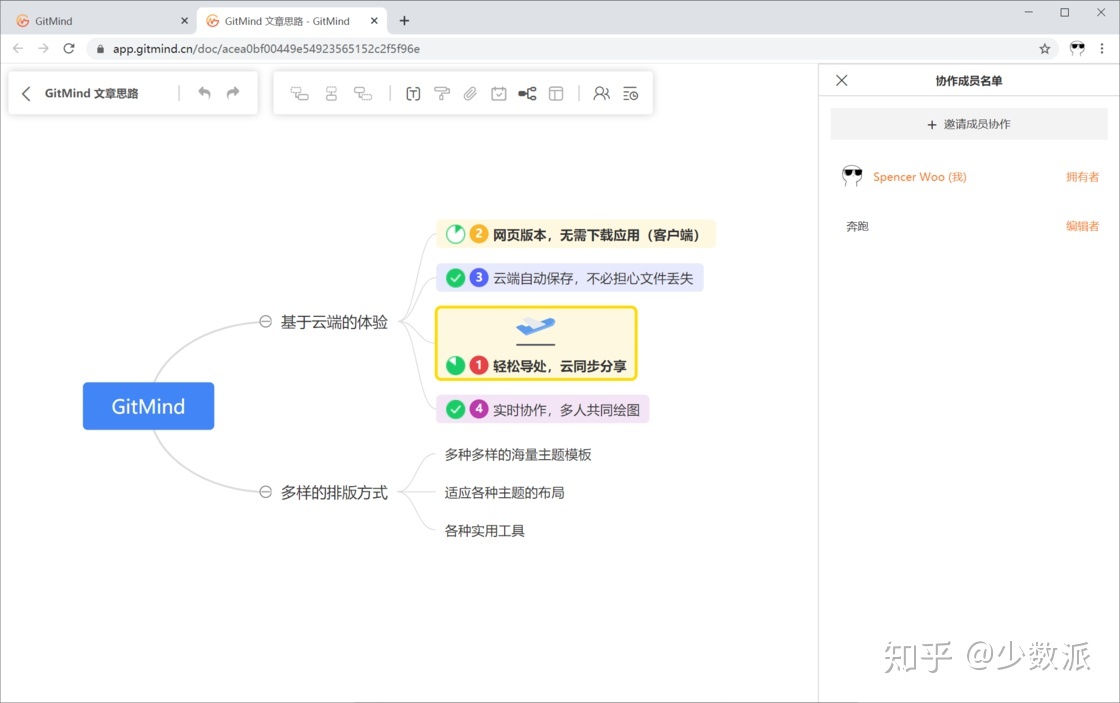Collapse the 多样的排版方式 branch
Screen dimensions: 1120x703
tap(265, 492)
